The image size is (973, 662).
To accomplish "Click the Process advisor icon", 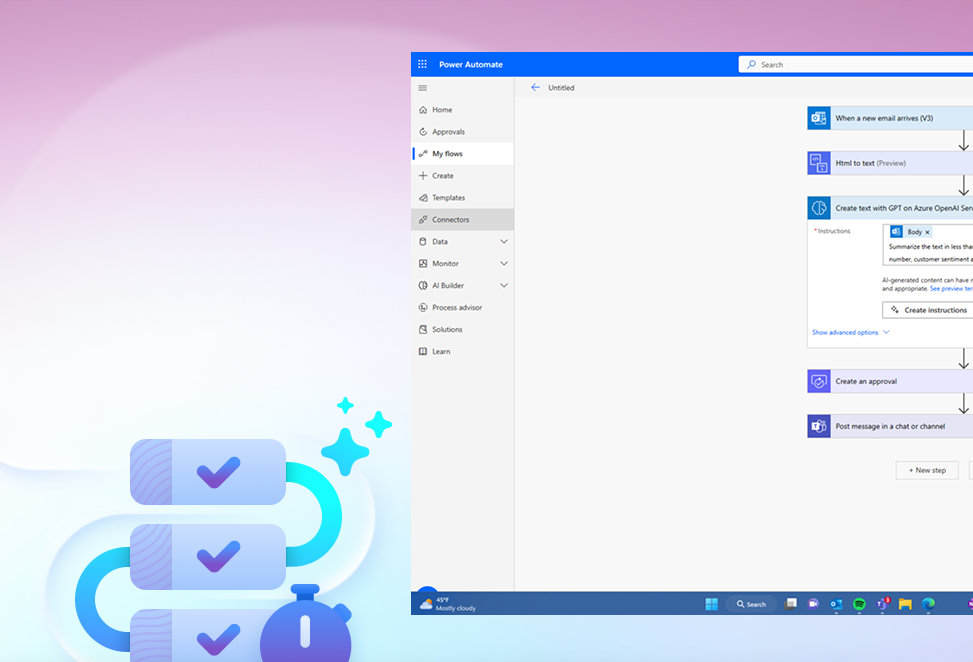I will pos(423,307).
